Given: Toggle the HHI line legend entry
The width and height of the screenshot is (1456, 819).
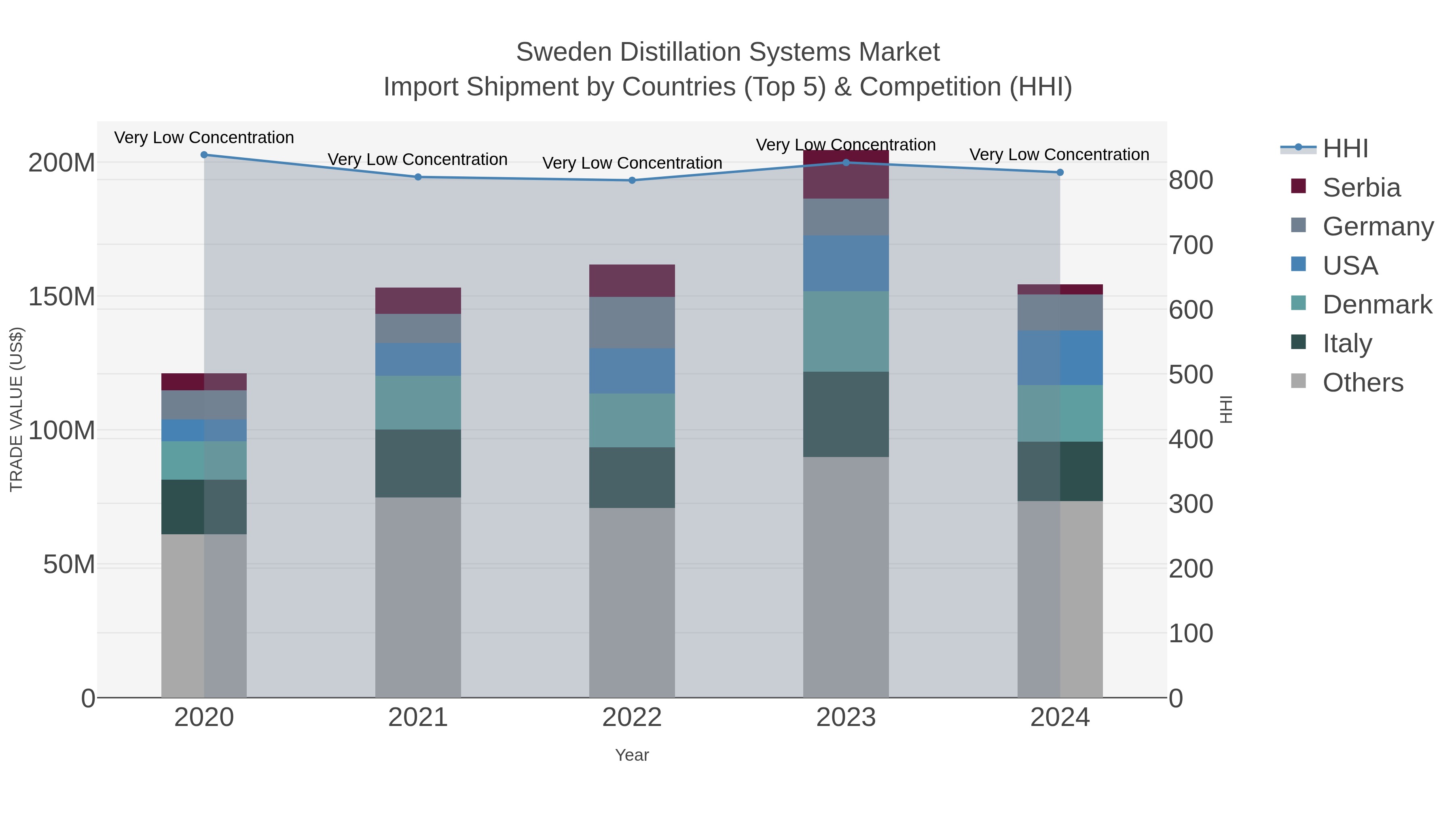Looking at the screenshot, I should tap(1324, 149).
